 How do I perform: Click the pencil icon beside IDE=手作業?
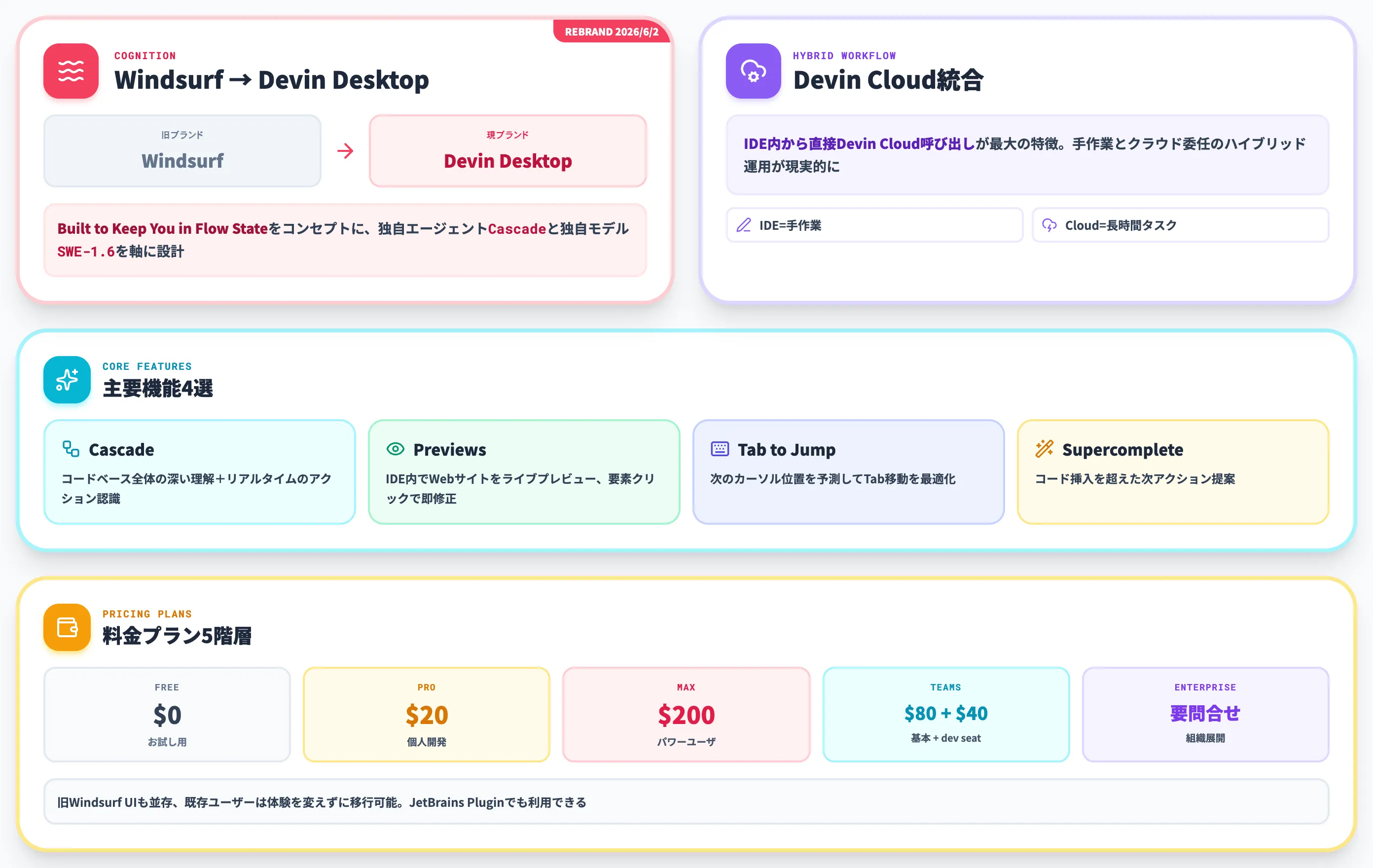(744, 225)
